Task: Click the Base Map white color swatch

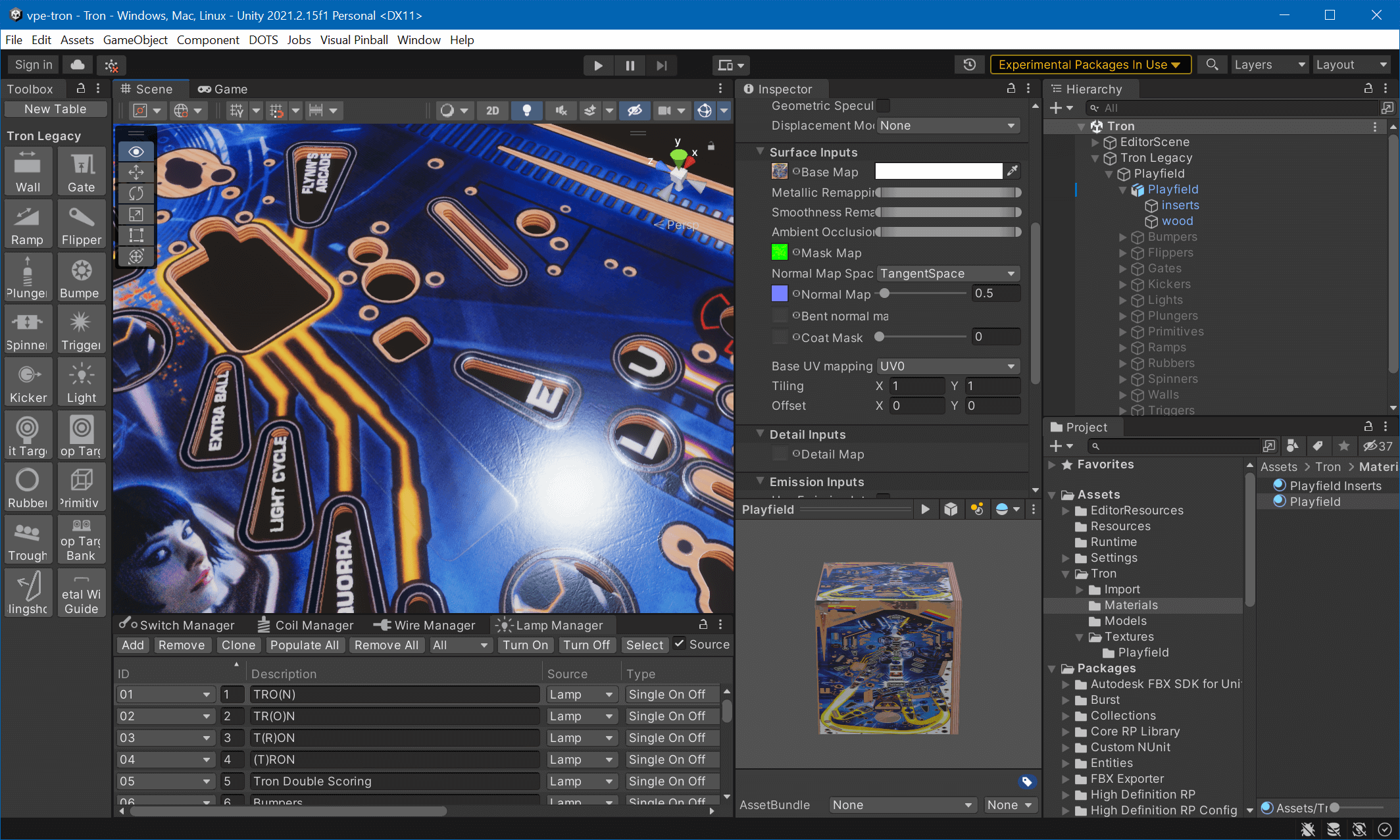Action: [939, 171]
